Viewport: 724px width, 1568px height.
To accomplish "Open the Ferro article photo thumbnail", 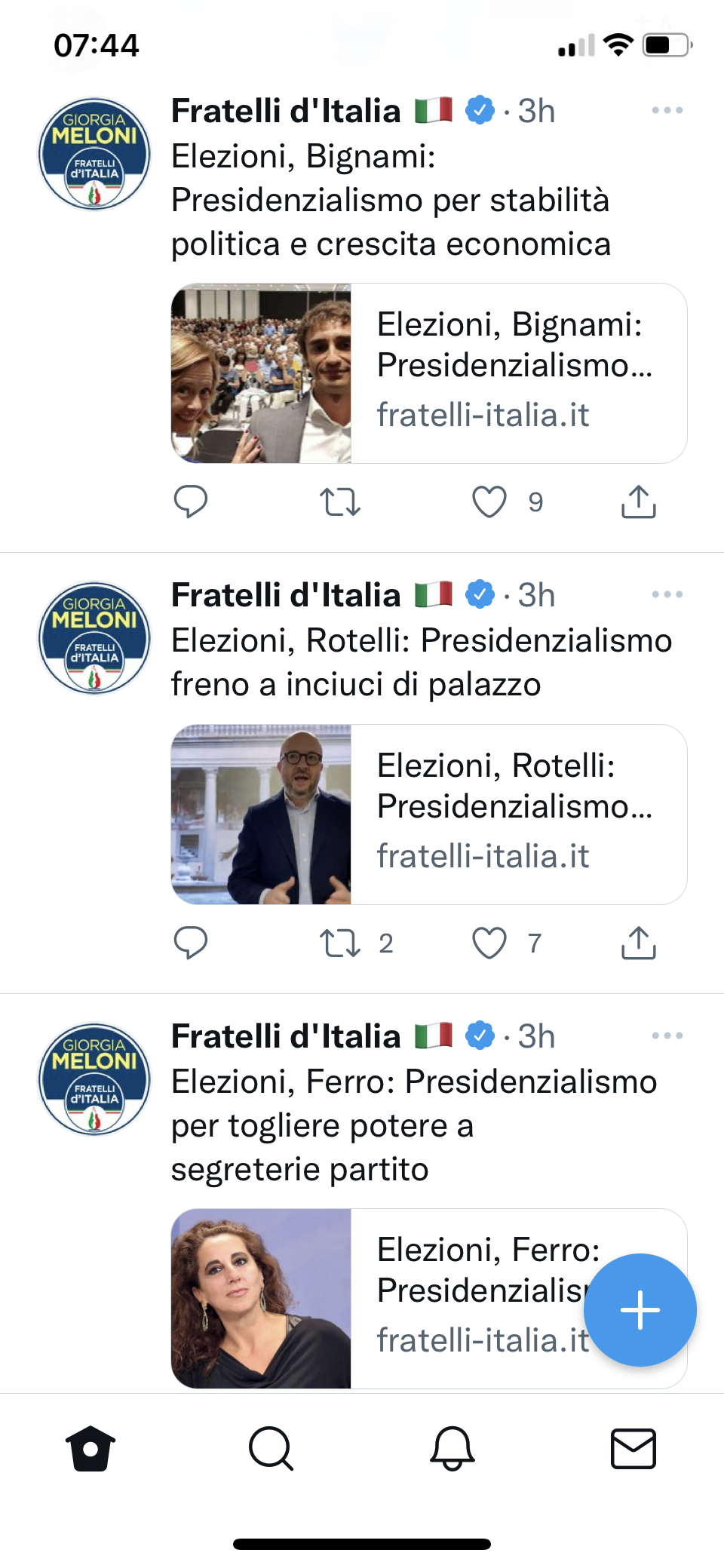I will [x=261, y=1299].
